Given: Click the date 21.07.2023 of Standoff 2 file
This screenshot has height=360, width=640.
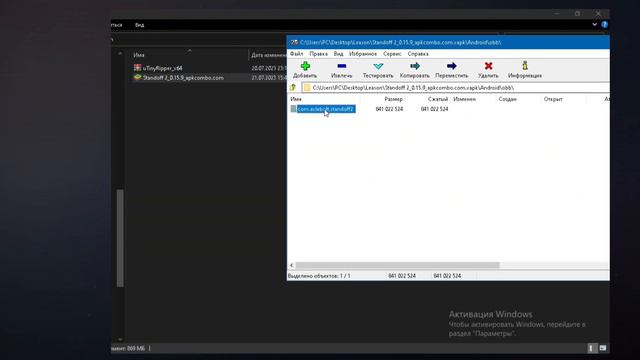Looking at the screenshot, I should [x=269, y=78].
